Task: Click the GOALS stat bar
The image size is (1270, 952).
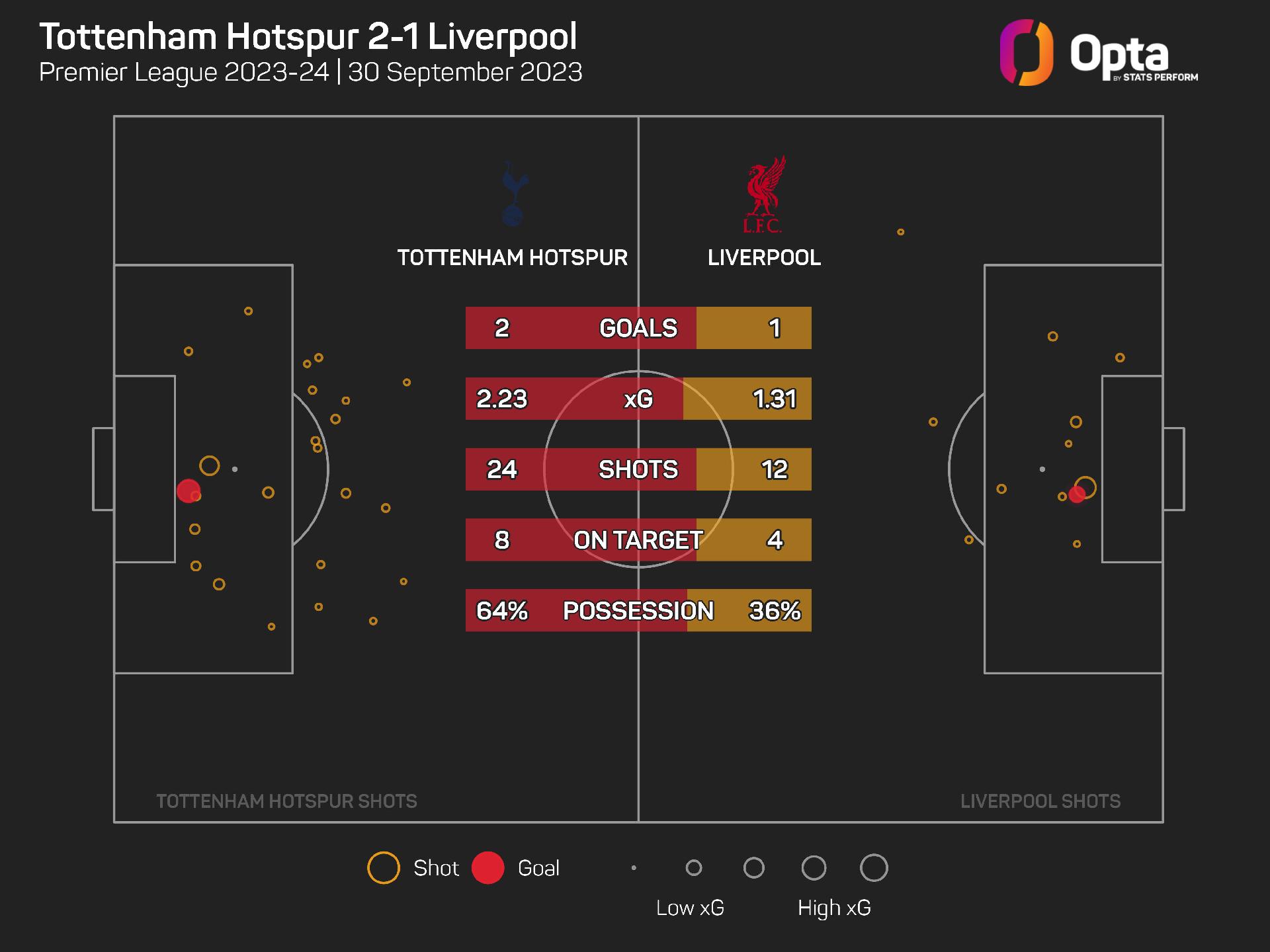Action: pos(638,328)
